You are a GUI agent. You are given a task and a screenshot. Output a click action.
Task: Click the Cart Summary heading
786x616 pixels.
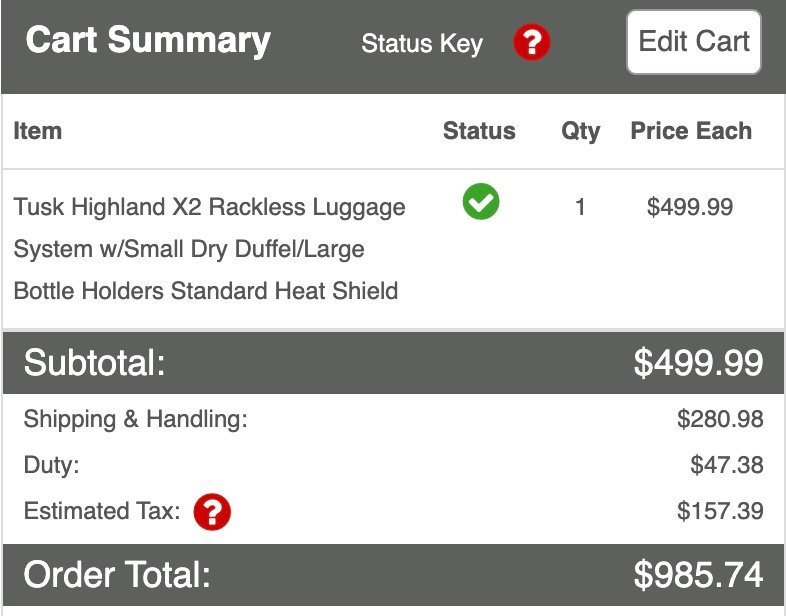tap(148, 40)
